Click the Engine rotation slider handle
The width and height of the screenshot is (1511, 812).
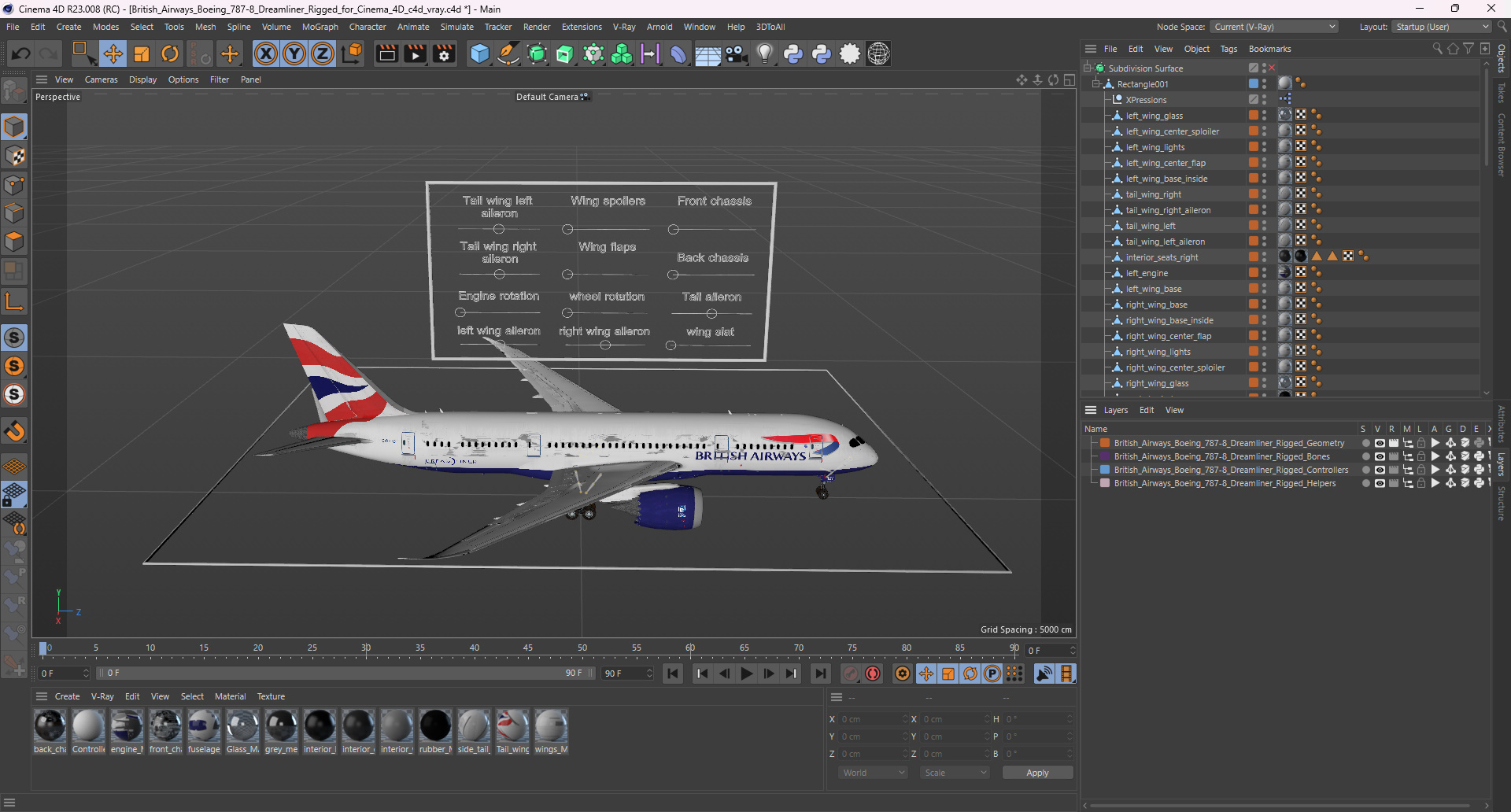click(x=460, y=312)
